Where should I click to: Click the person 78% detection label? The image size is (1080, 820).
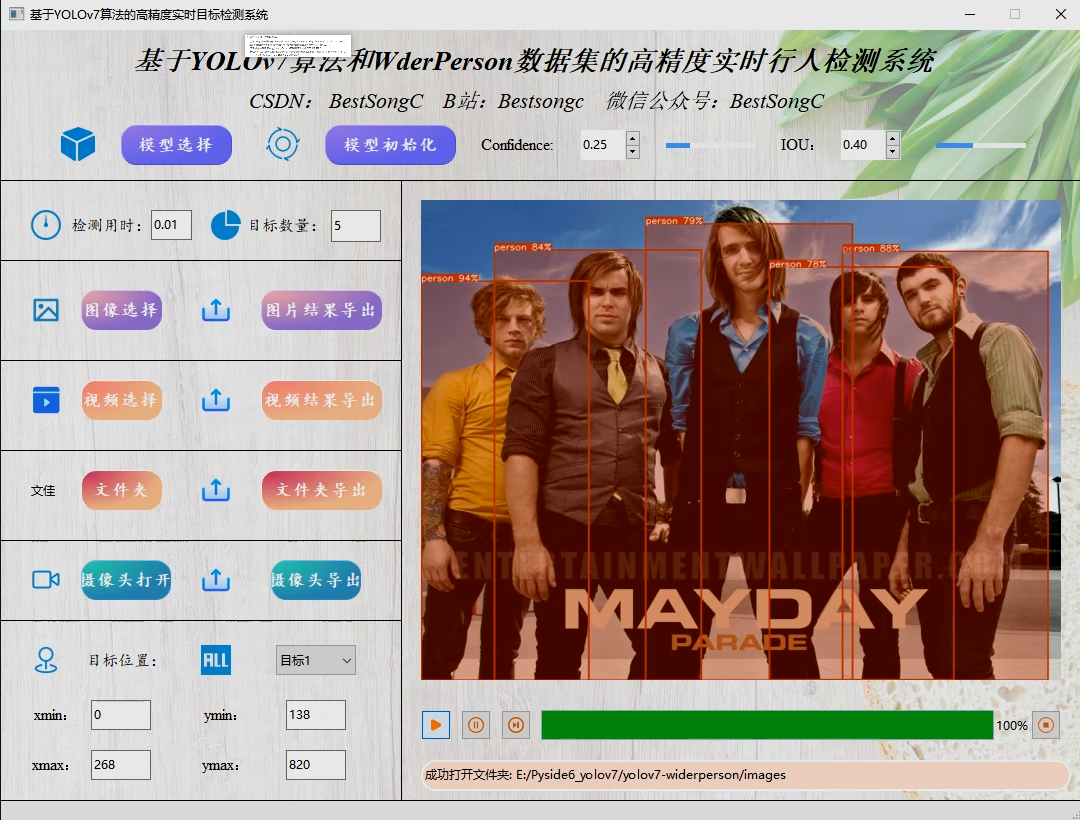tap(797, 264)
